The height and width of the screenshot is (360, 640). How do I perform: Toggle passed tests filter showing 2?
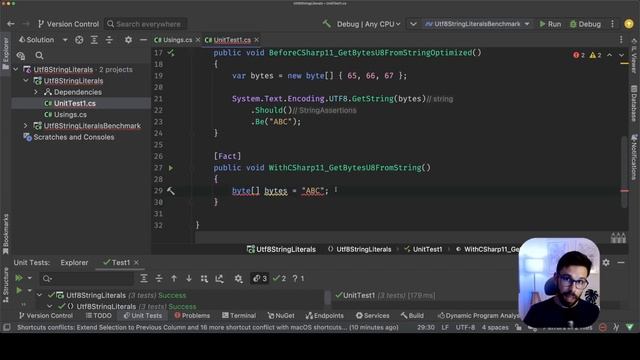tap(280, 278)
